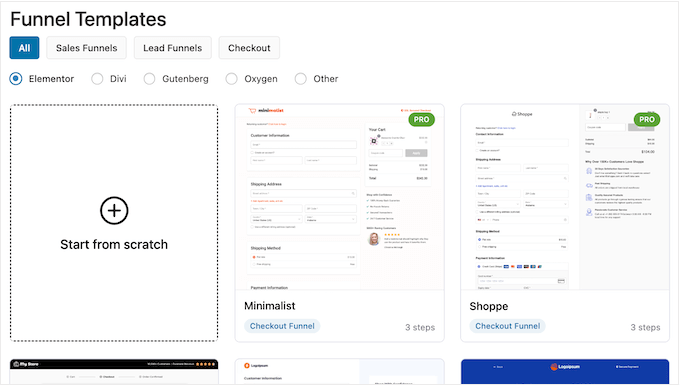The width and height of the screenshot is (680, 385).
Task: Show the Lead Funnels tab
Action: pyautogui.click(x=173, y=48)
